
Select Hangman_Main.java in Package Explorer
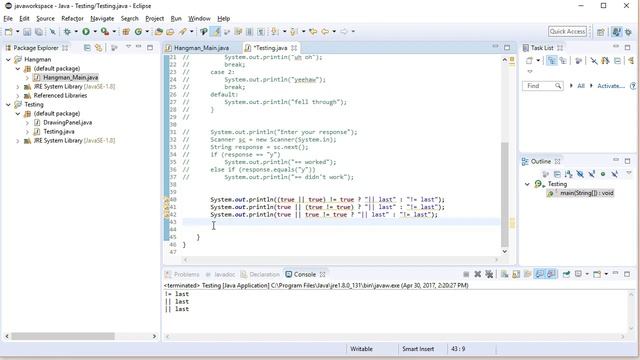(70, 78)
